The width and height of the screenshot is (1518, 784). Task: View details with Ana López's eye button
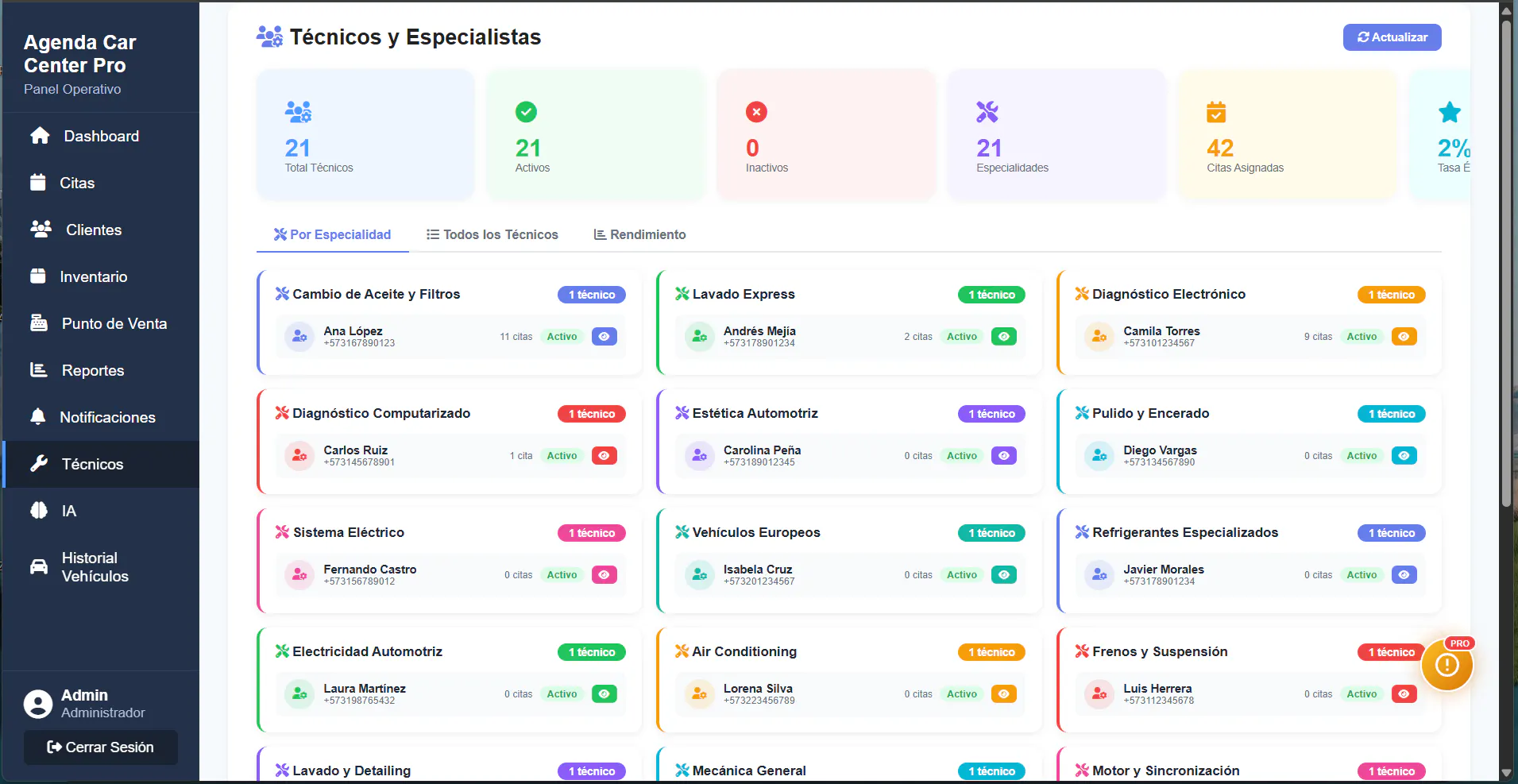pos(604,337)
